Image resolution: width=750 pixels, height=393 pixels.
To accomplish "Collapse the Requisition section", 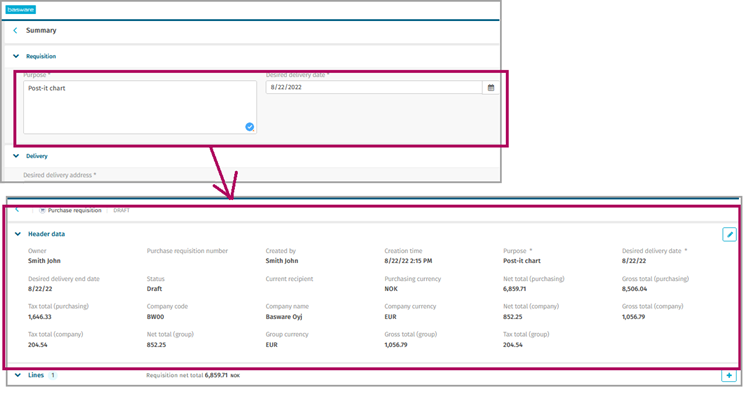I will [x=16, y=56].
